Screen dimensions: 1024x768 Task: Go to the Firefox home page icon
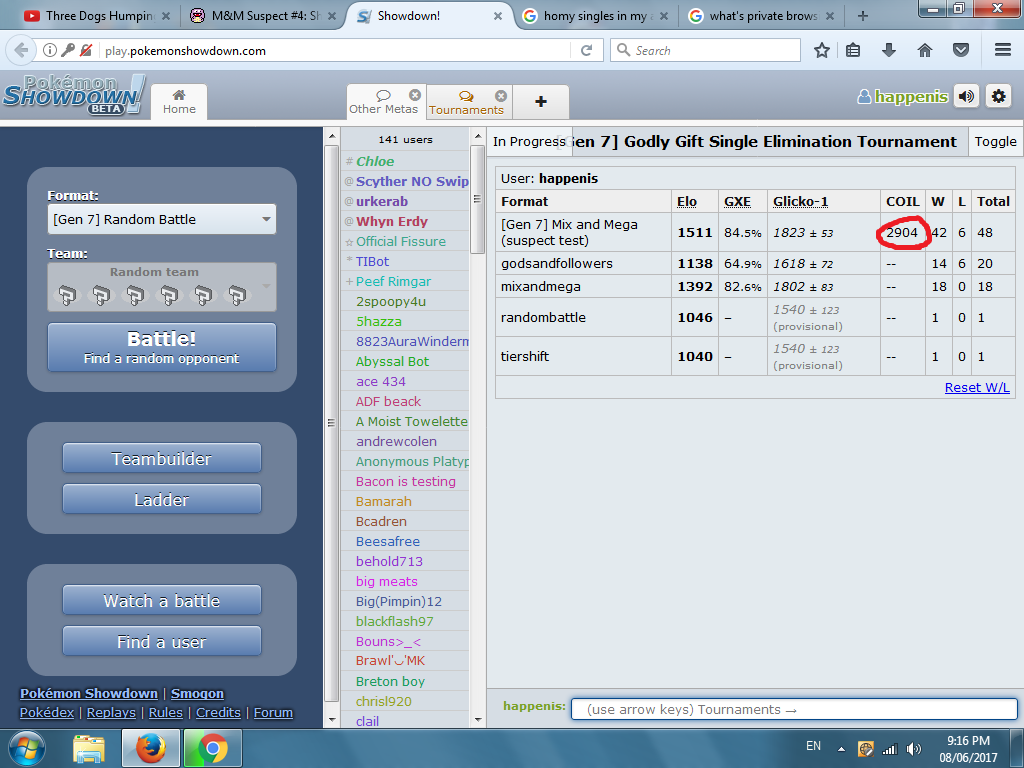[925, 50]
